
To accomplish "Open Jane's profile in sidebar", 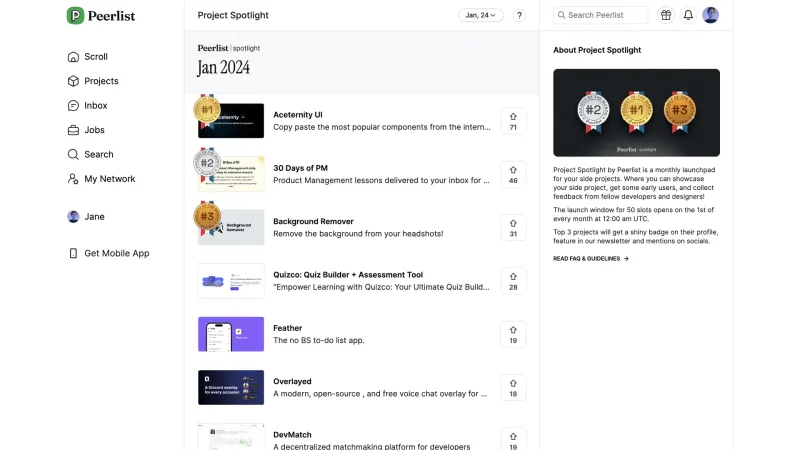I will tap(86, 217).
